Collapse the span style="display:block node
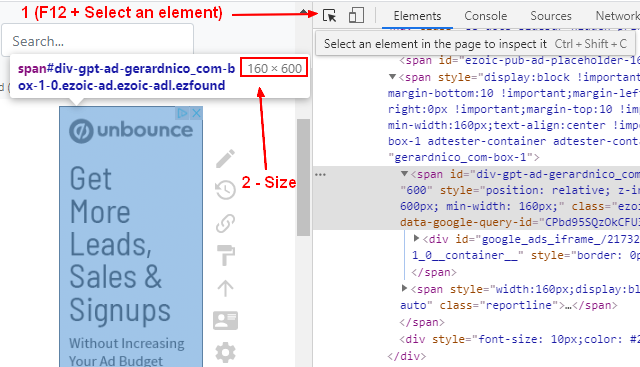 pos(393,77)
